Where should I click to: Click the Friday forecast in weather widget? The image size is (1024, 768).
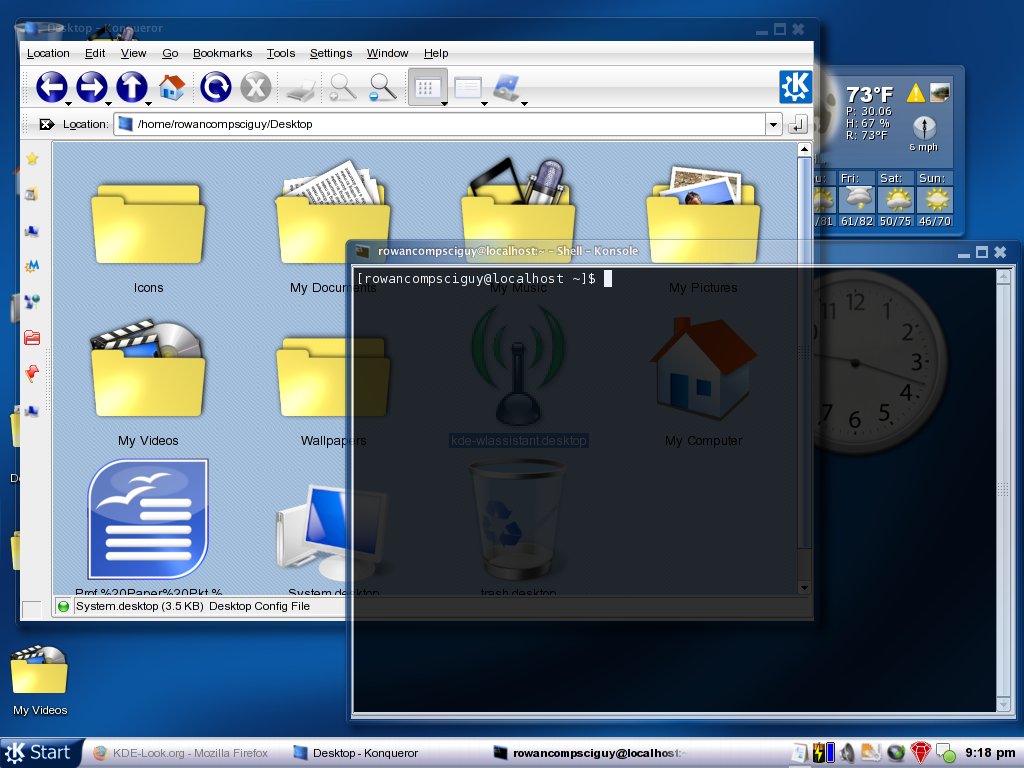tap(857, 199)
